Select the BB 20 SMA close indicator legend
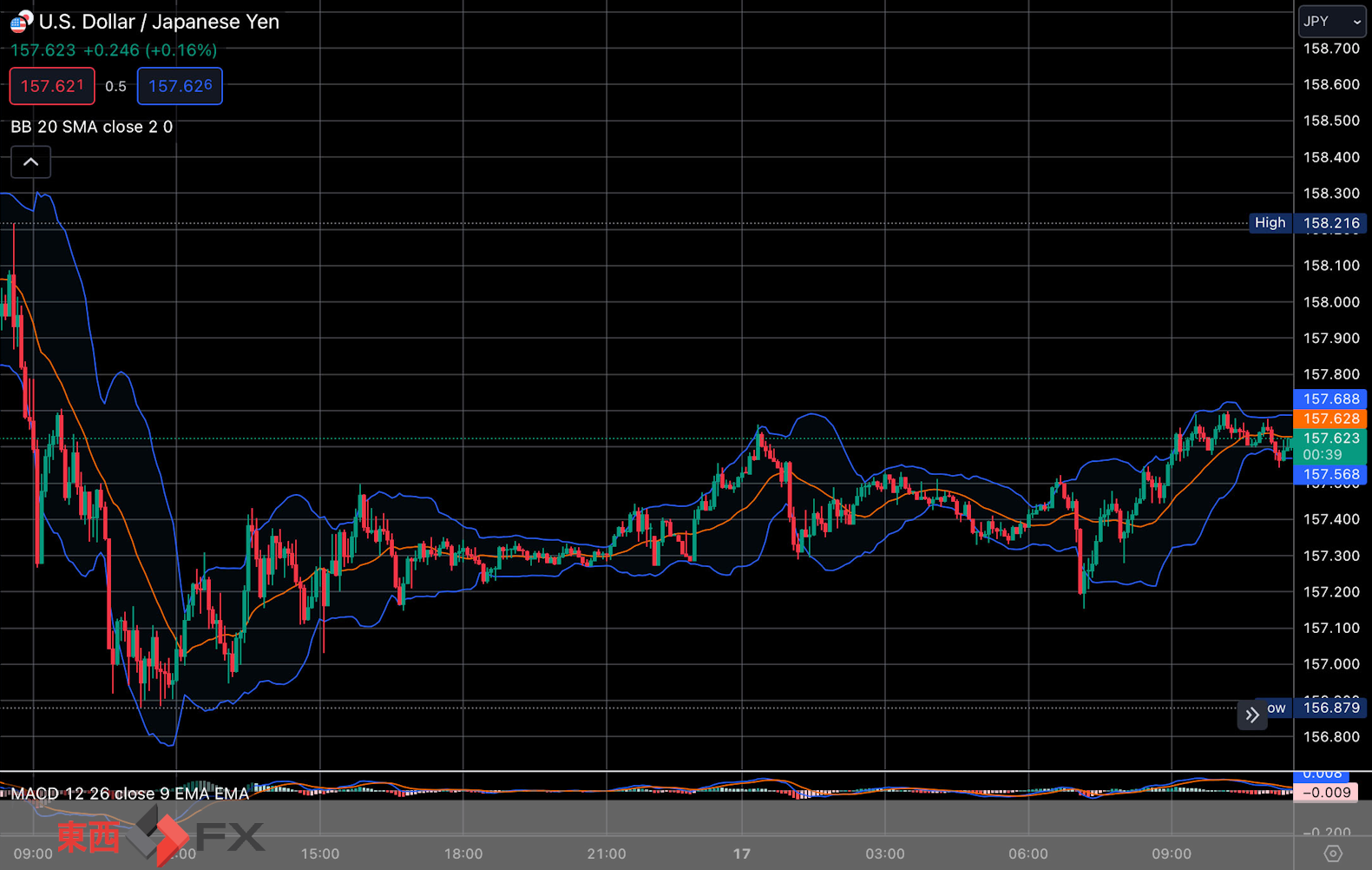Image resolution: width=1372 pixels, height=870 pixels. (91, 127)
